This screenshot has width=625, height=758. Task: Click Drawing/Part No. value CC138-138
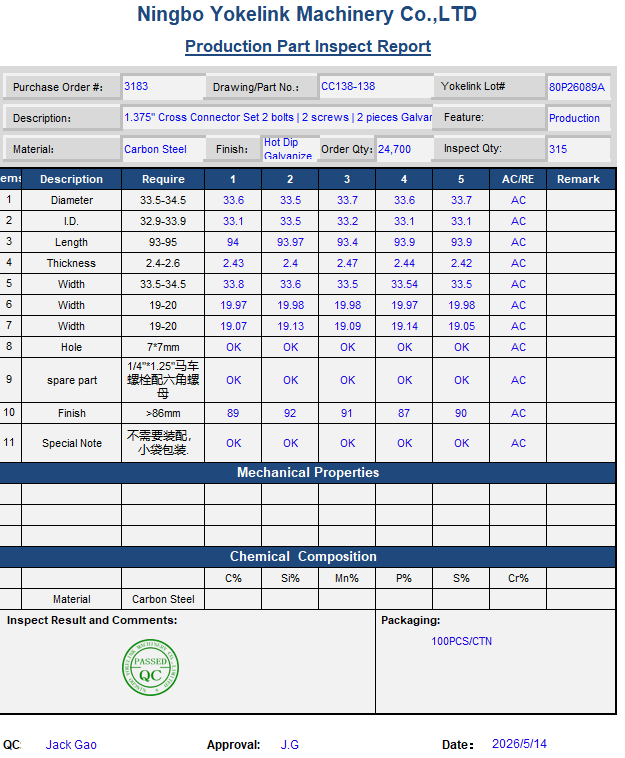tap(348, 87)
